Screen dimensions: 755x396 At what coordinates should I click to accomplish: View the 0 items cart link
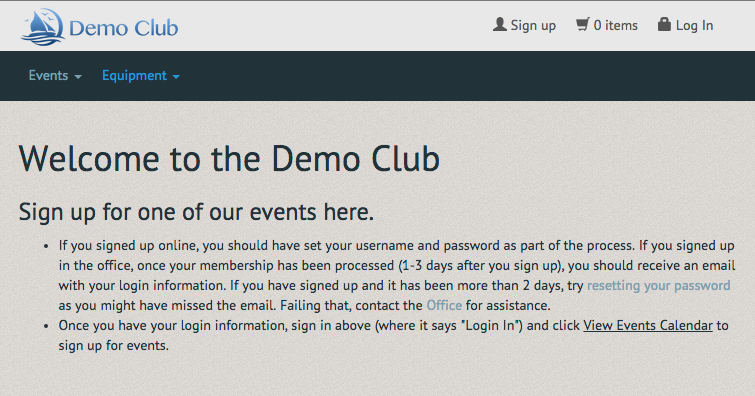(x=615, y=25)
